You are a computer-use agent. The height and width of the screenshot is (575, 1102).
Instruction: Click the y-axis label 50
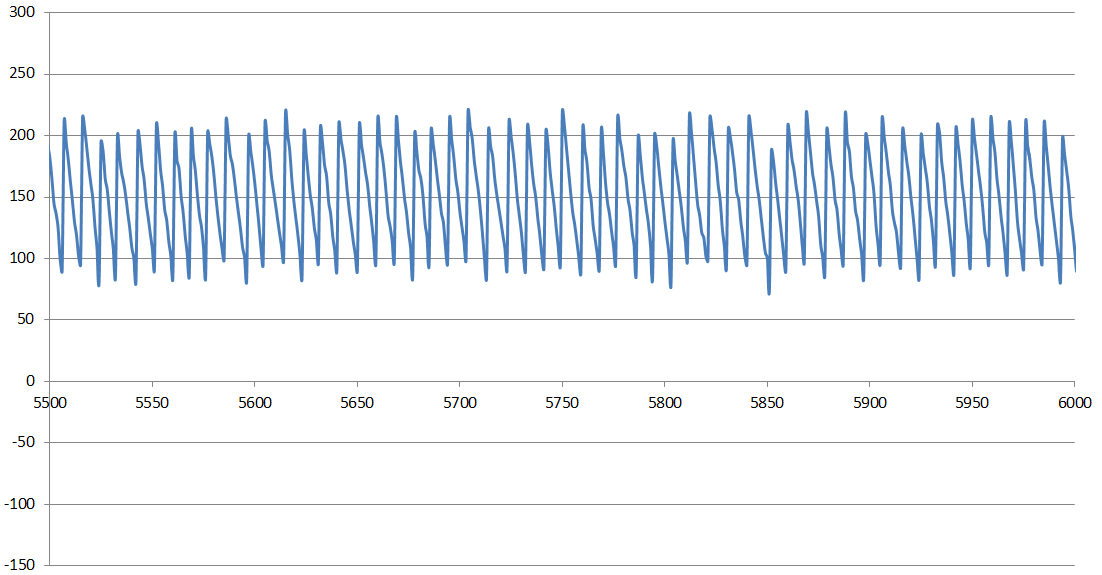point(26,319)
